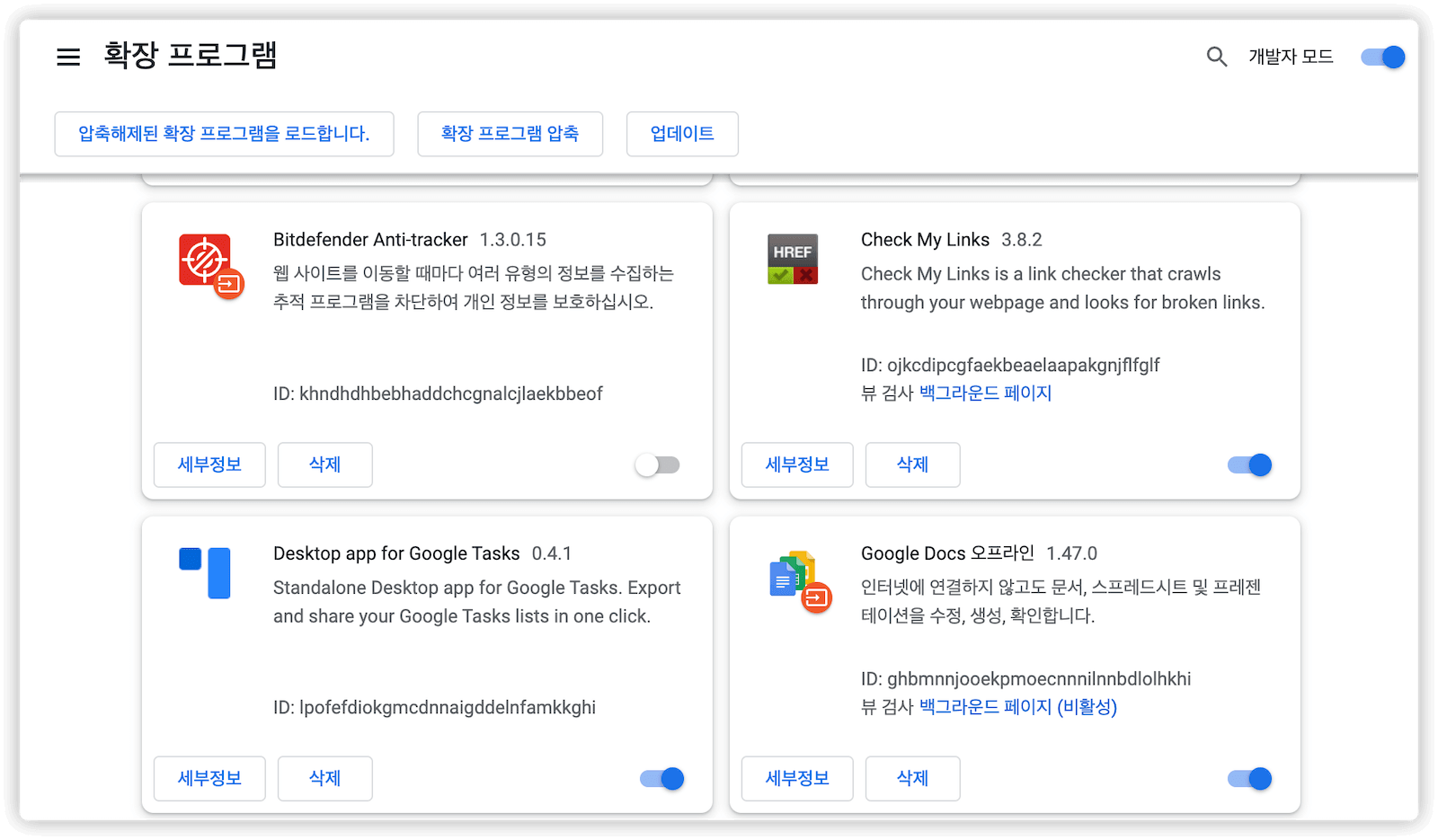Click the Check My Links HREF icon
The image size is (1438, 840).
pyautogui.click(x=793, y=259)
